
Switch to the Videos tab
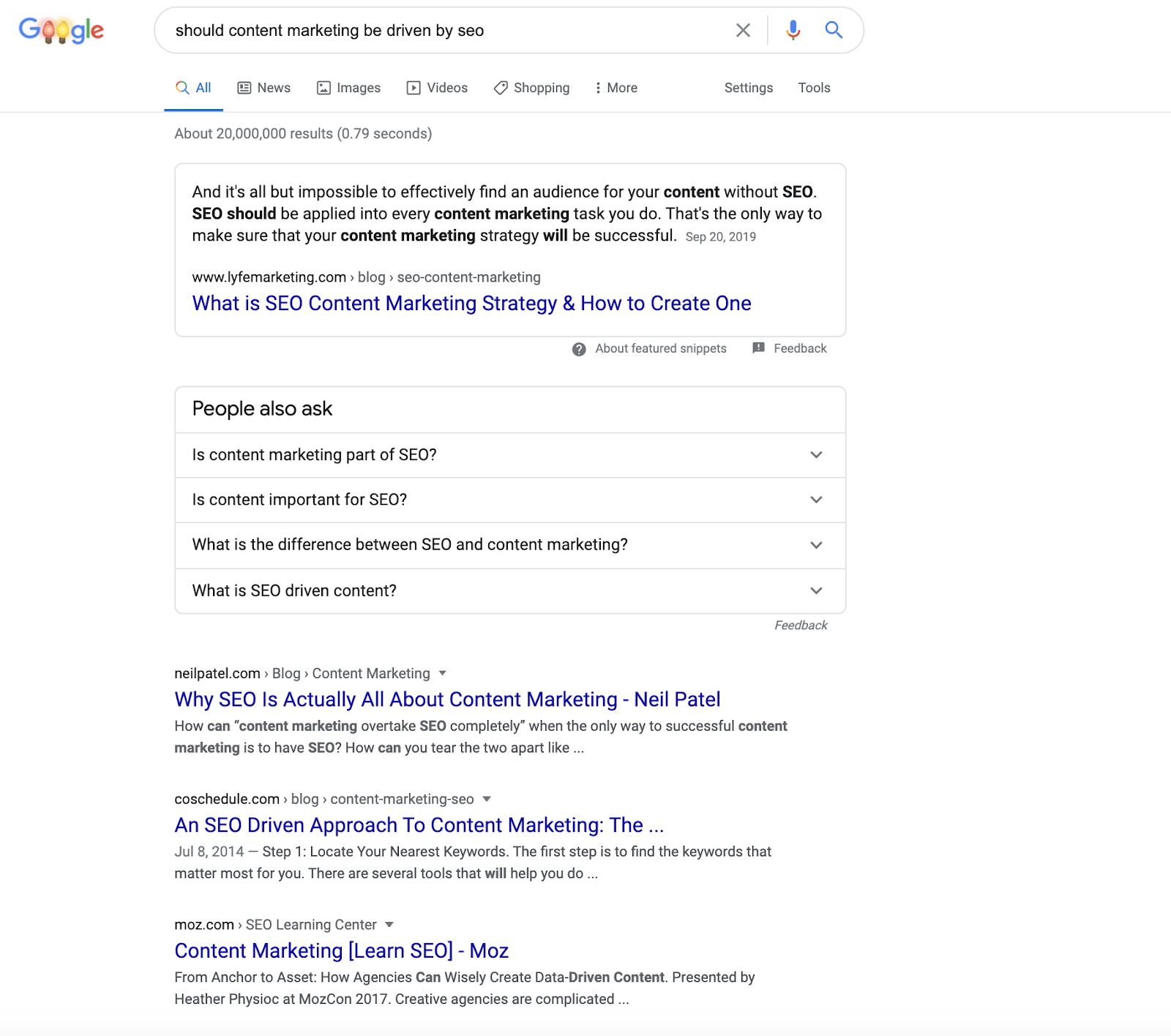click(437, 88)
